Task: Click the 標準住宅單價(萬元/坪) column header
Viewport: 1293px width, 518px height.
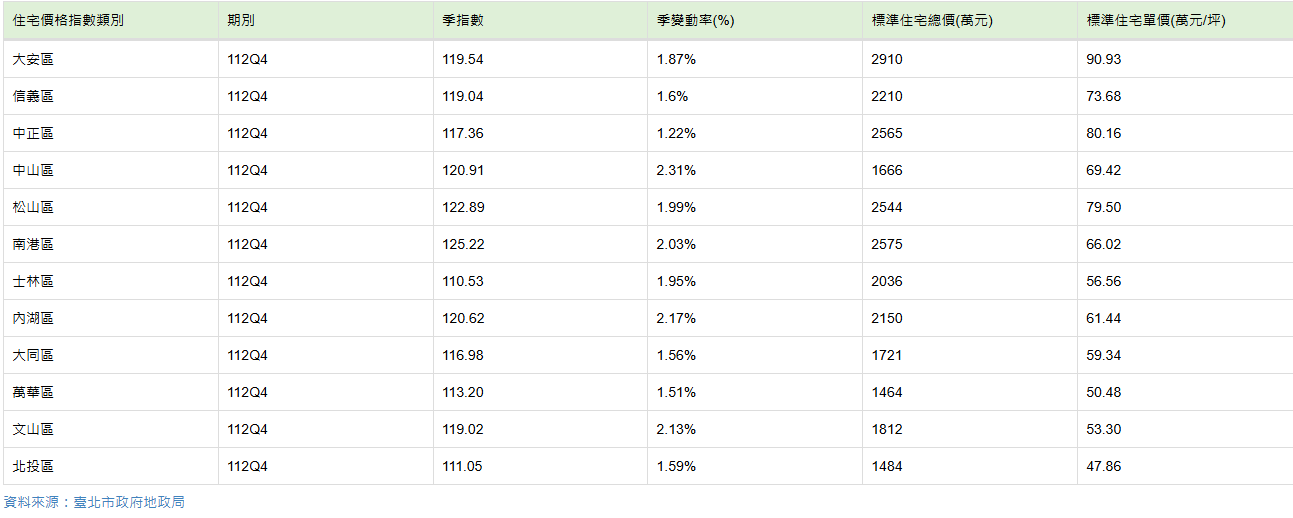Action: pos(1156,21)
